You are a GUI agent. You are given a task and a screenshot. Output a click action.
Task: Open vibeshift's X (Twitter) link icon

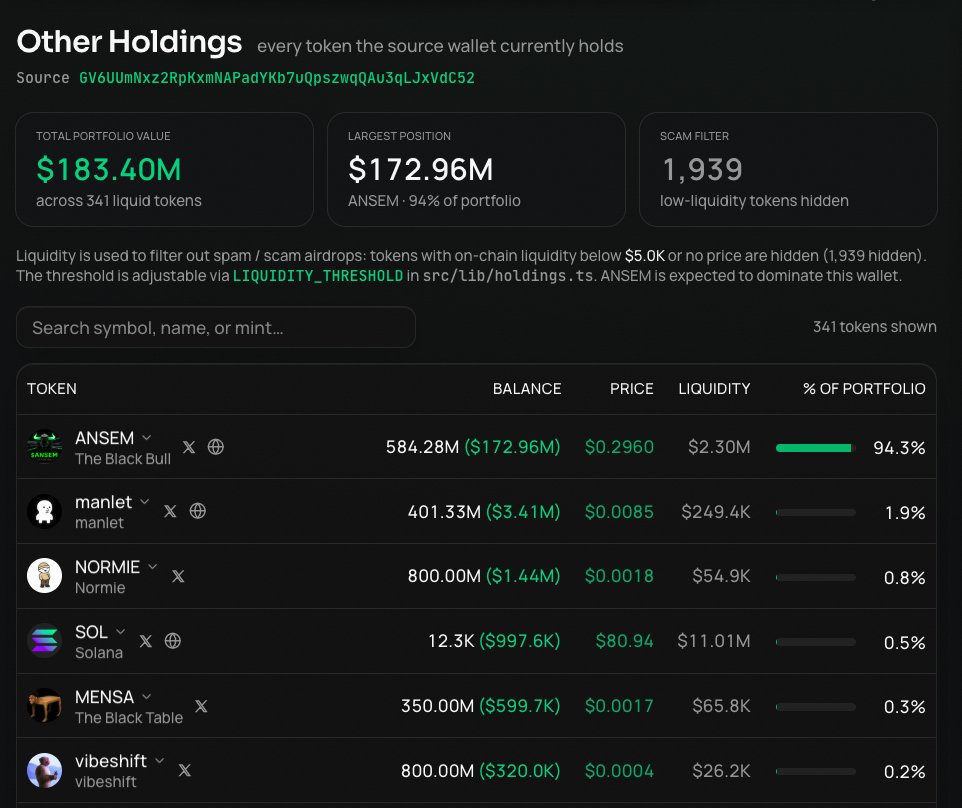pos(185,771)
